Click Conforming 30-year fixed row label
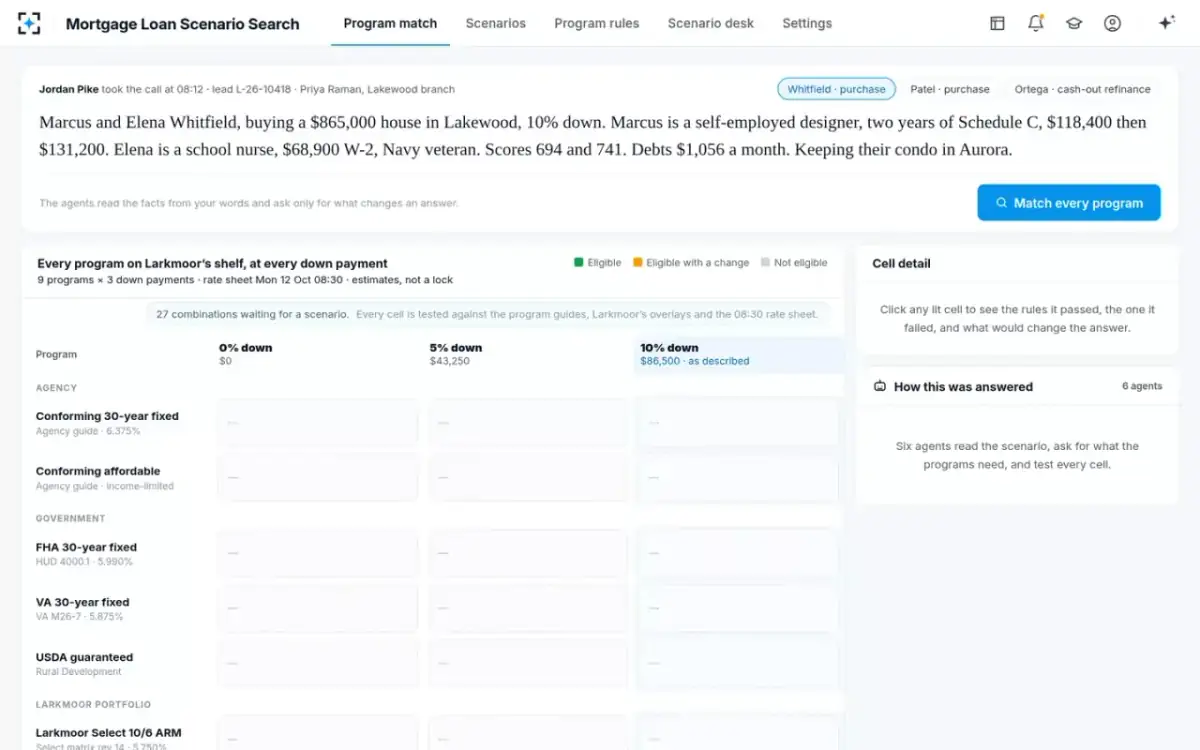 click(x=107, y=416)
